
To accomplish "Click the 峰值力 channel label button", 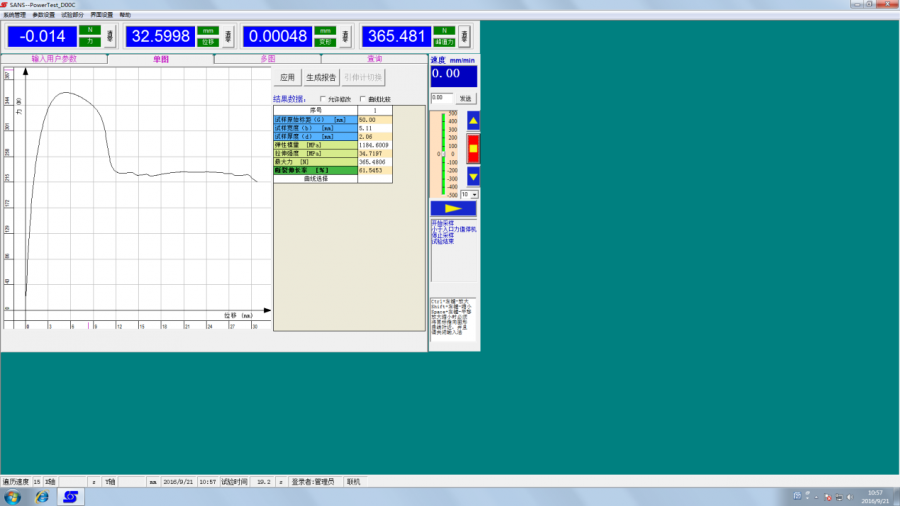I will pyautogui.click(x=444, y=42).
